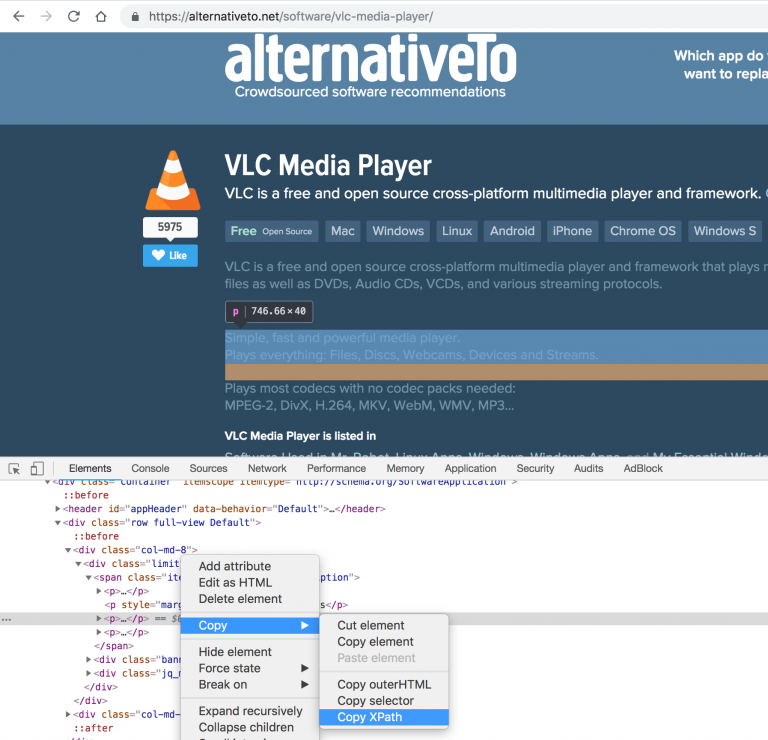Select the iPhone platform tag
The image size is (768, 740).
[x=572, y=231]
